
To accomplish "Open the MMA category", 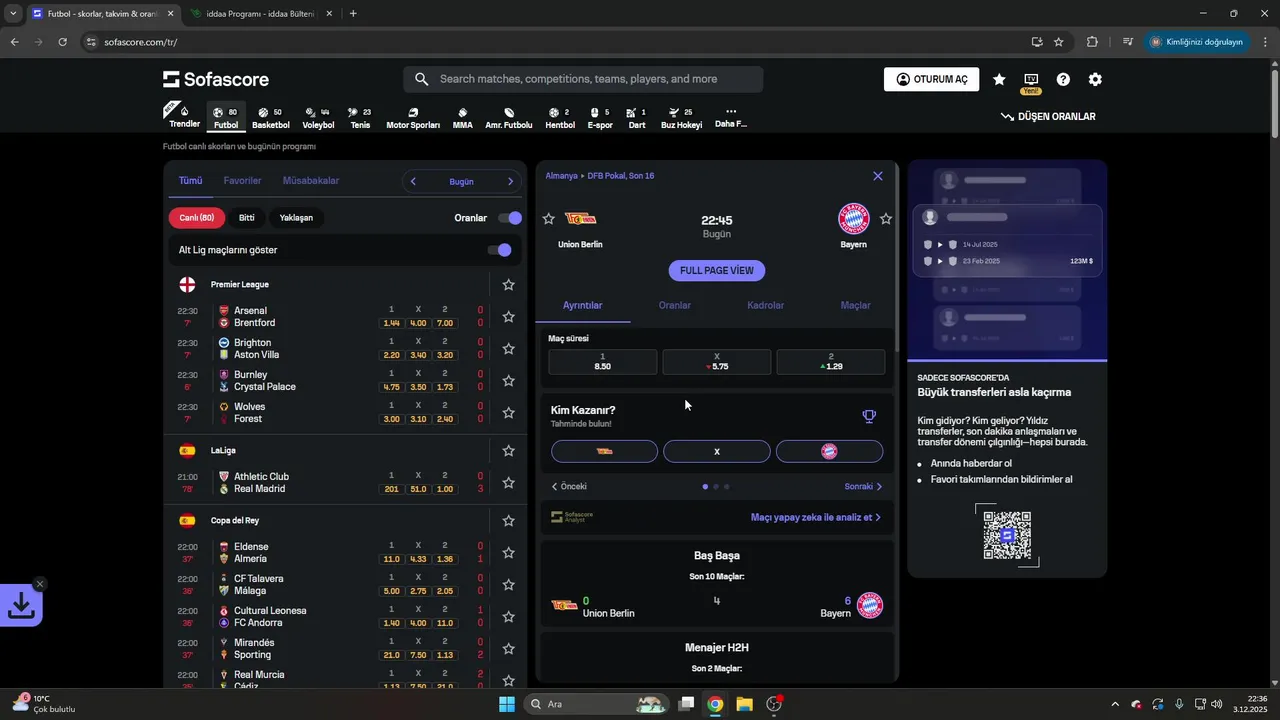I will point(463,118).
